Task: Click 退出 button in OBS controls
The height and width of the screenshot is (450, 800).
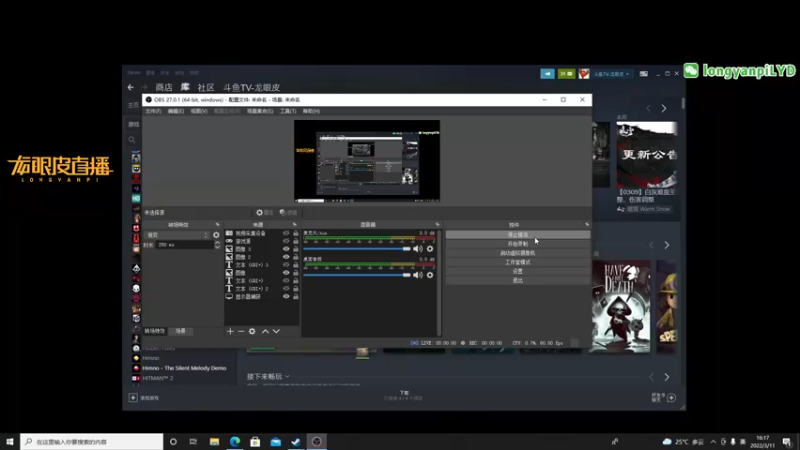Action: pos(518,281)
